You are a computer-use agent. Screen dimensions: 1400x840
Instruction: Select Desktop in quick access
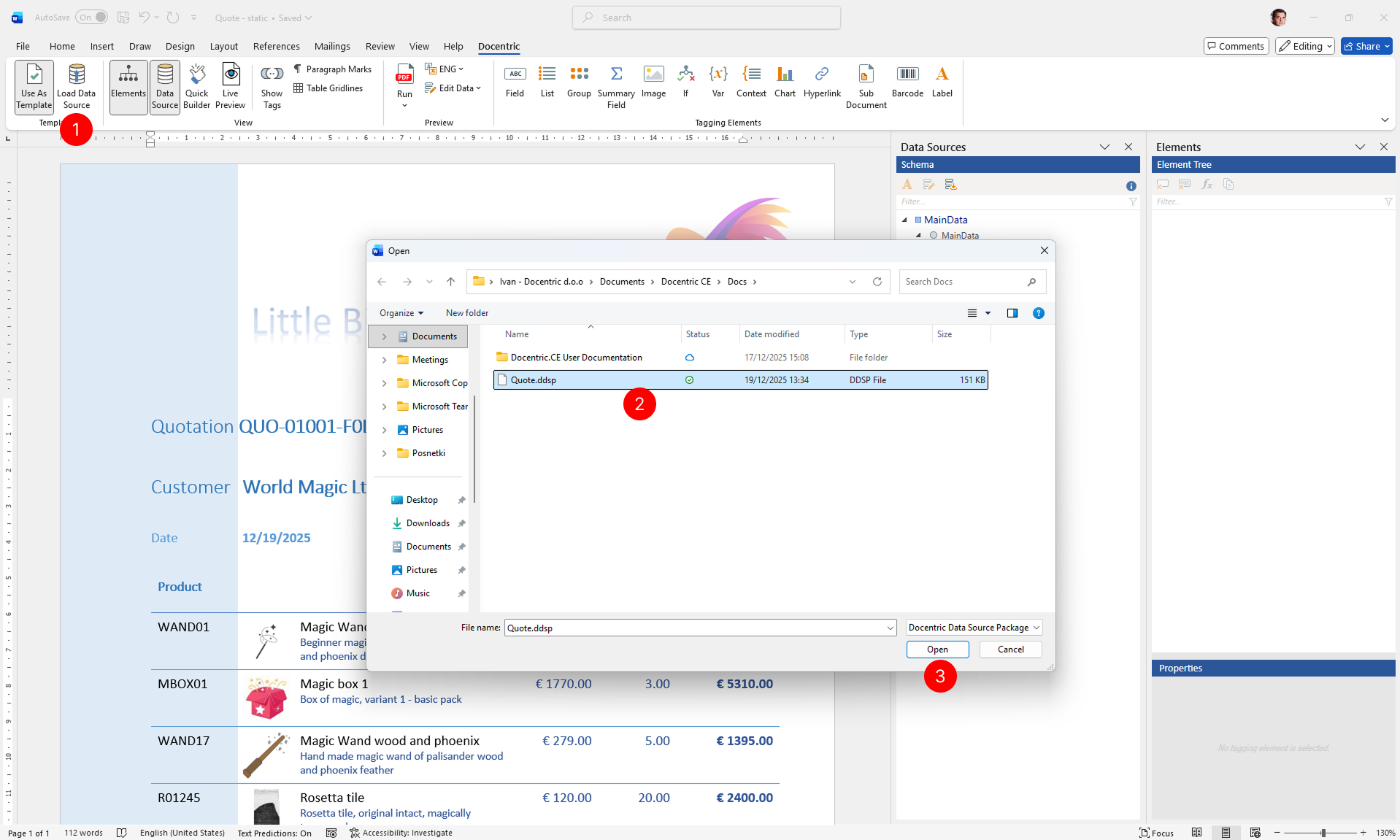point(422,500)
